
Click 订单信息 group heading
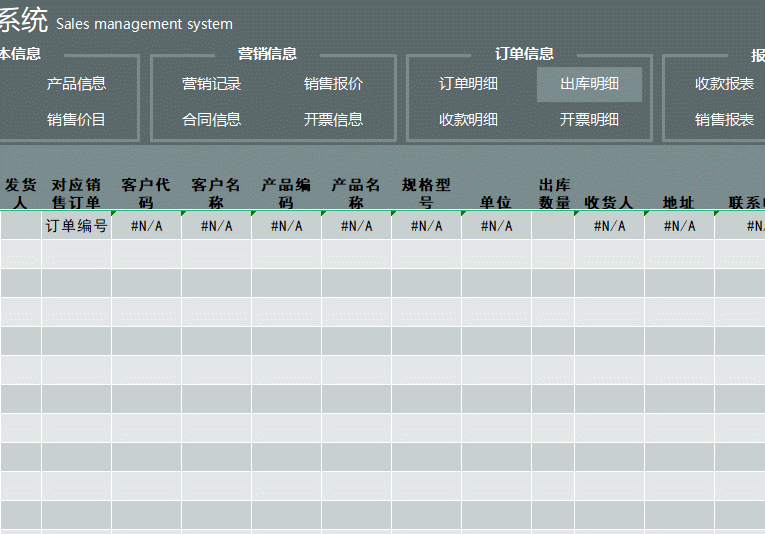pos(524,54)
